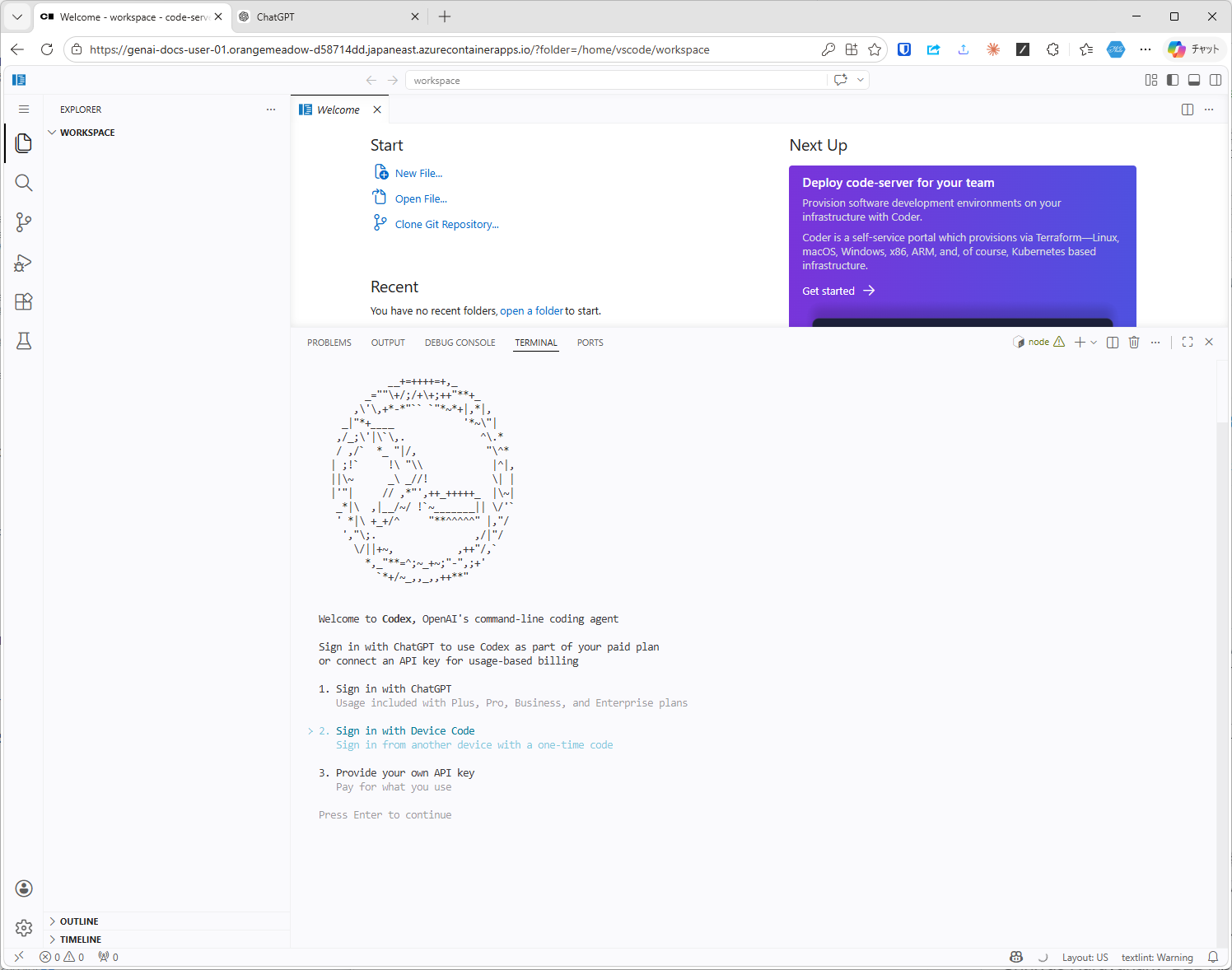The height and width of the screenshot is (970, 1232).
Task: Split the terminal pane
Action: [x=1113, y=343]
